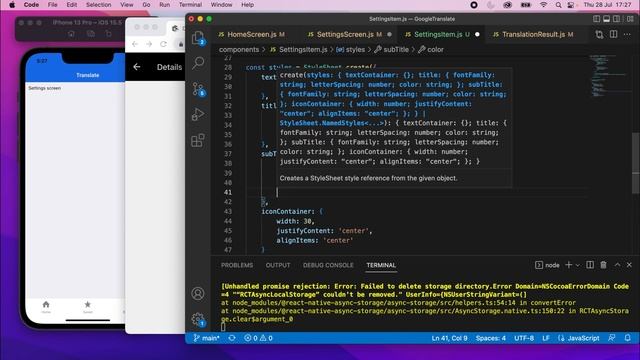Open the Wi-Fi status menu
The image size is (640, 360).
click(543, 5)
